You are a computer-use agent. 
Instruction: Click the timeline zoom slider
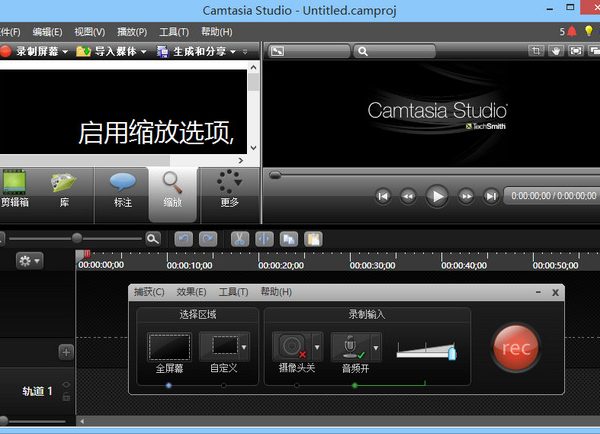point(77,238)
